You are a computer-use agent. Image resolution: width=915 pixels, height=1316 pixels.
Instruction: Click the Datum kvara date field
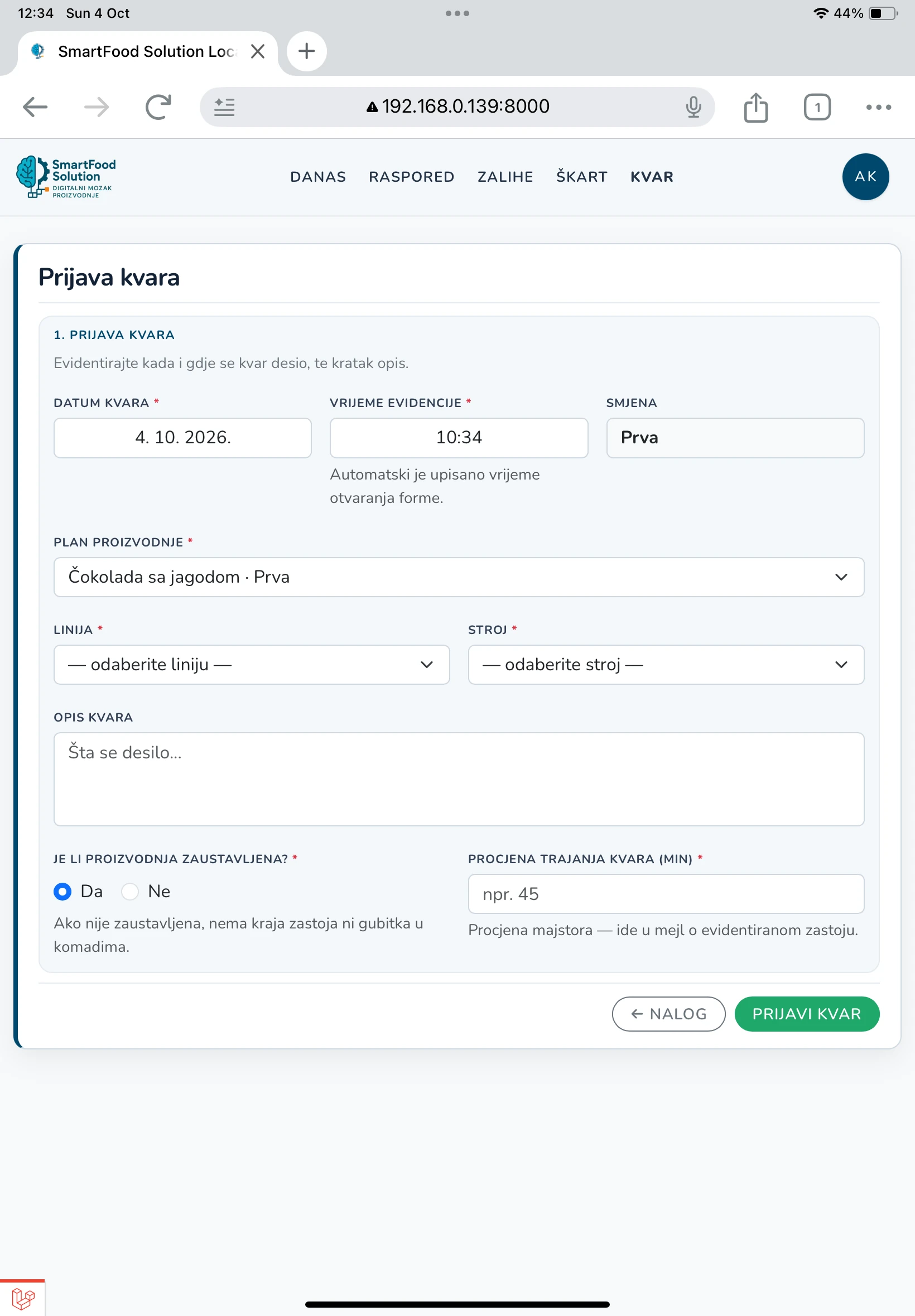(x=182, y=438)
